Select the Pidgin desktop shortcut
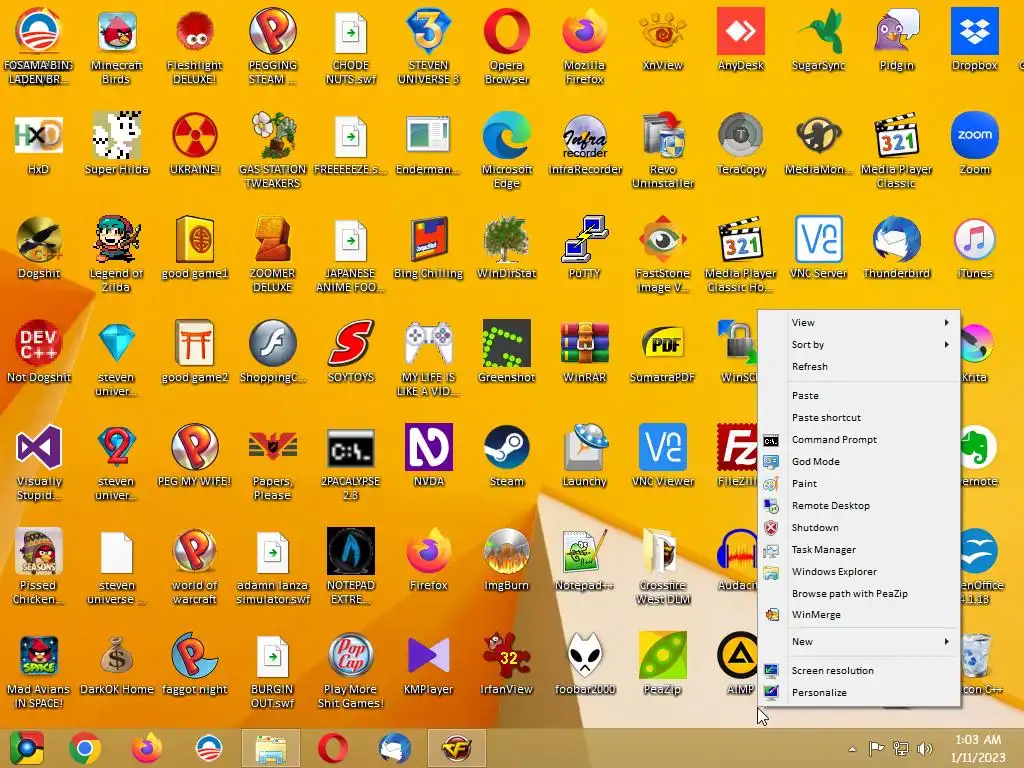Image resolution: width=1024 pixels, height=768 pixels. click(896, 39)
